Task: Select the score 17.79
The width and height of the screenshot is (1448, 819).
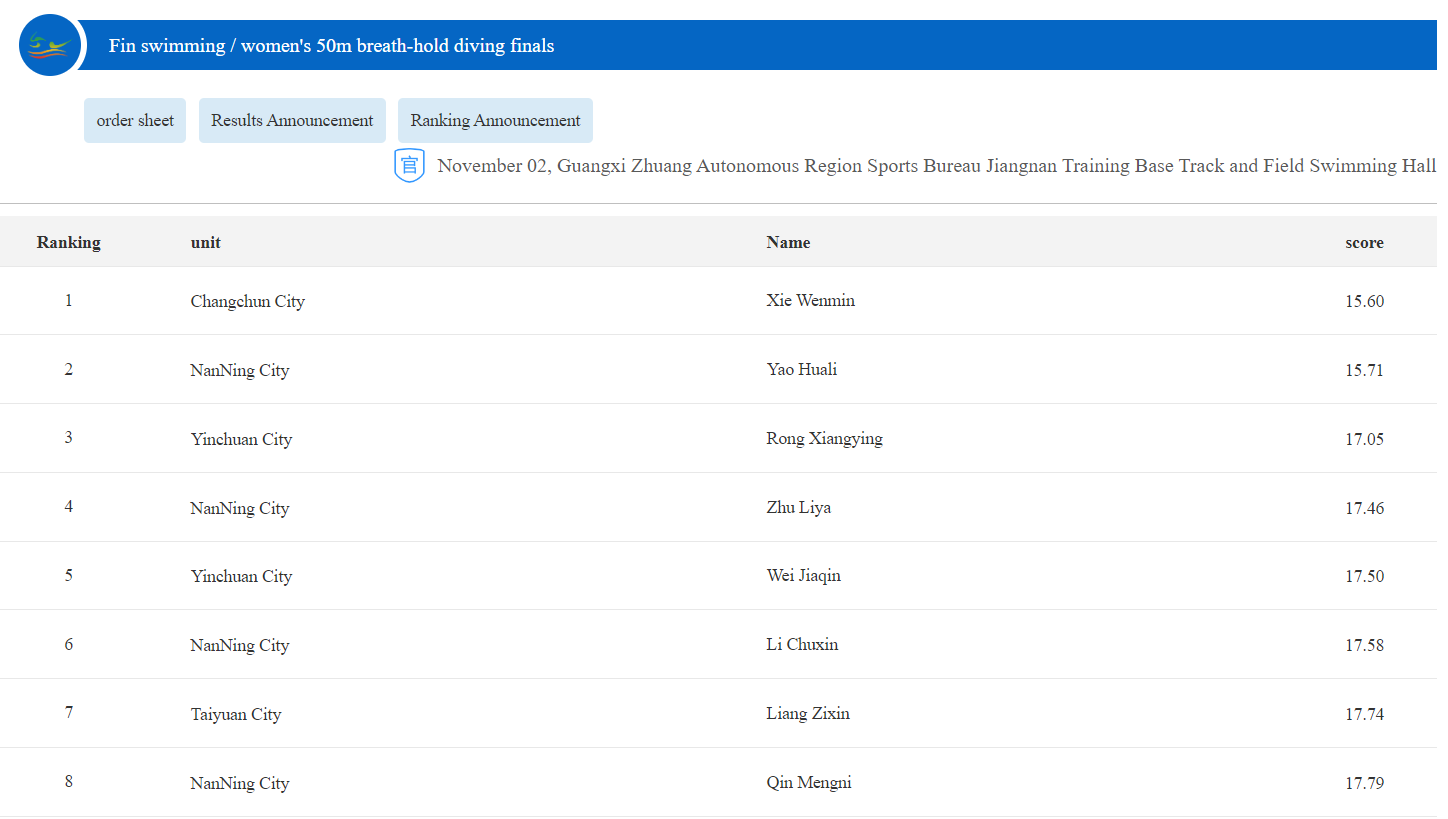Action: [1364, 783]
